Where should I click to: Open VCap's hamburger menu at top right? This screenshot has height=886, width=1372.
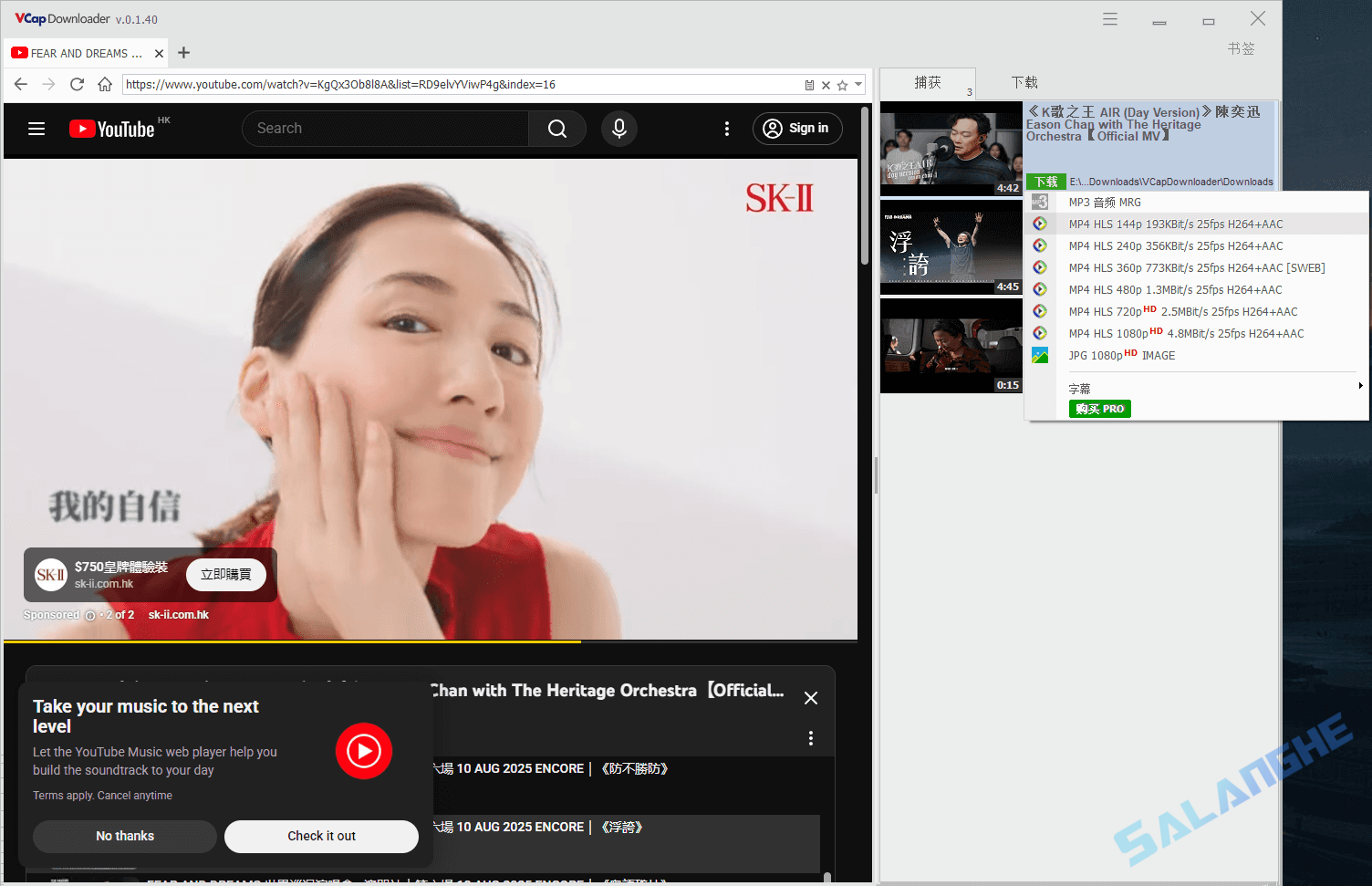1109,18
